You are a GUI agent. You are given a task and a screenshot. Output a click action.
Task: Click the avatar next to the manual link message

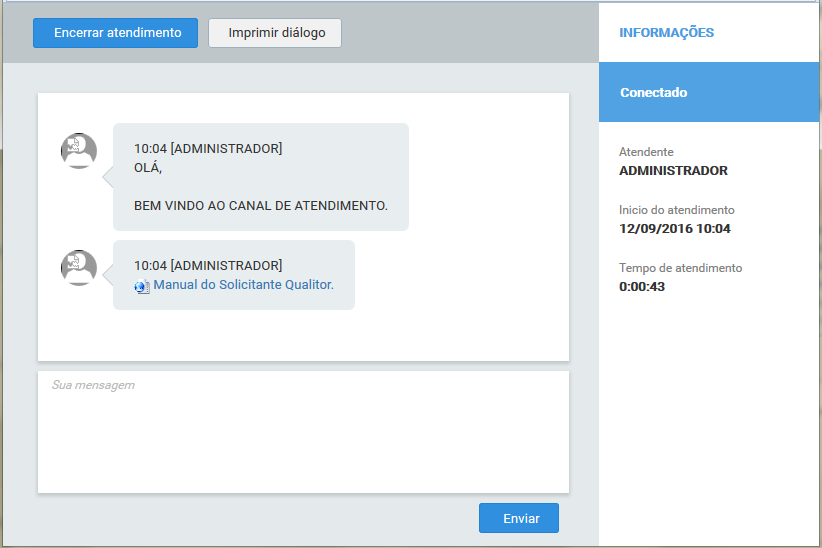click(x=79, y=268)
